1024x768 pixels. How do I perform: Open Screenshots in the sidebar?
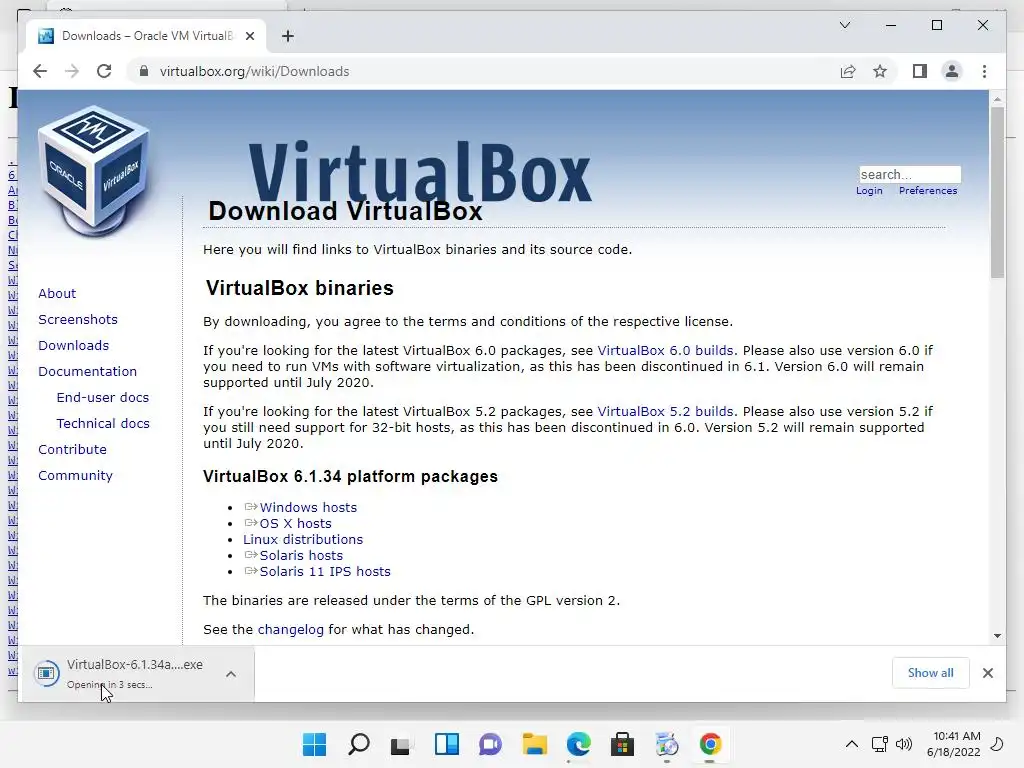pos(78,319)
